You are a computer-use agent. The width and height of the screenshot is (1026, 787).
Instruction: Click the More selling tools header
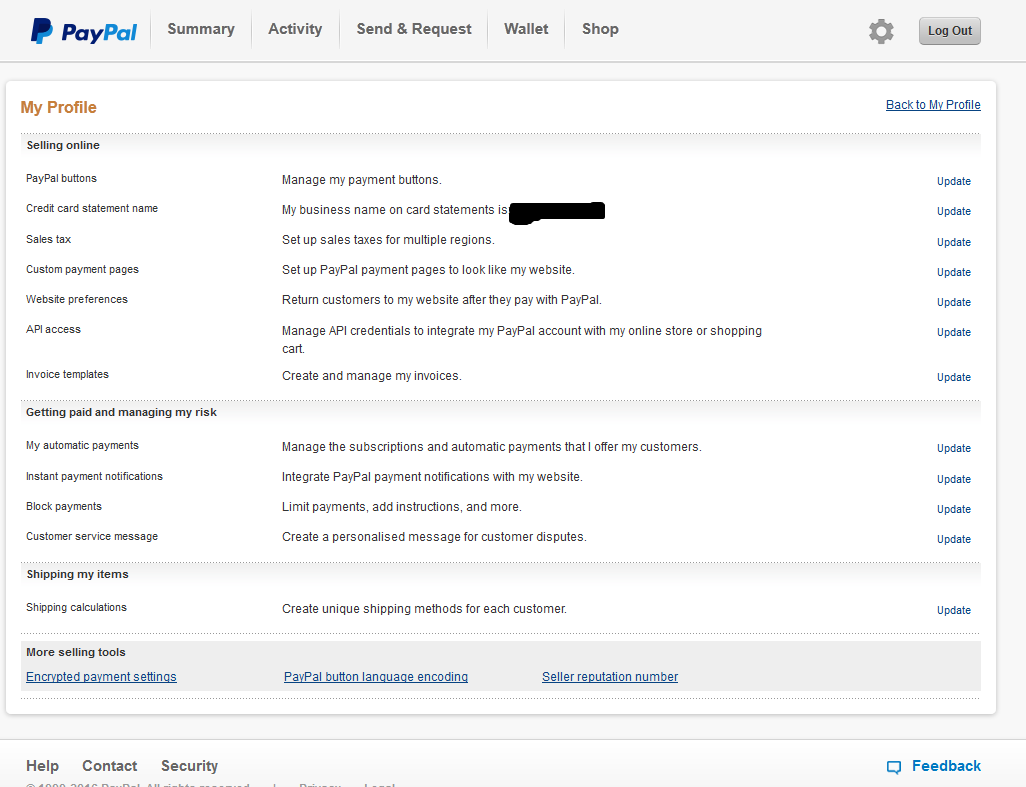(x=76, y=652)
